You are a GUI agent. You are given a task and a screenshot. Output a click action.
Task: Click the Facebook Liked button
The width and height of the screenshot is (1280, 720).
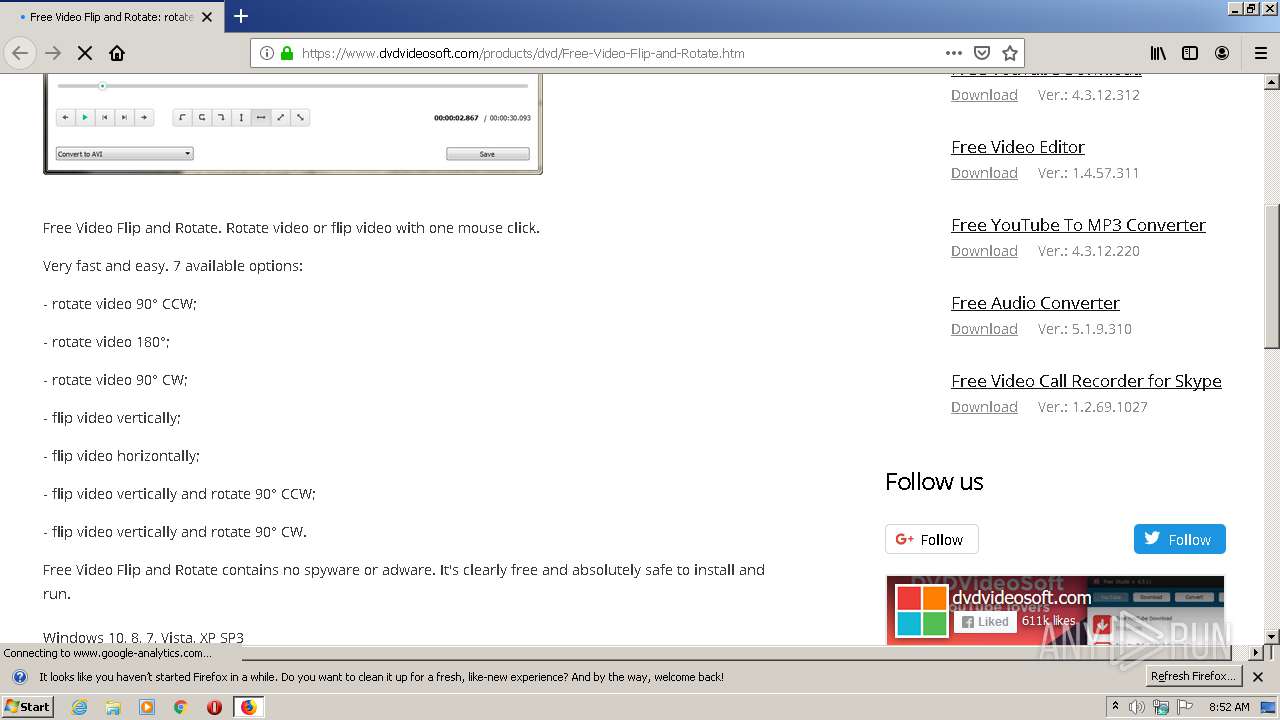click(985, 621)
